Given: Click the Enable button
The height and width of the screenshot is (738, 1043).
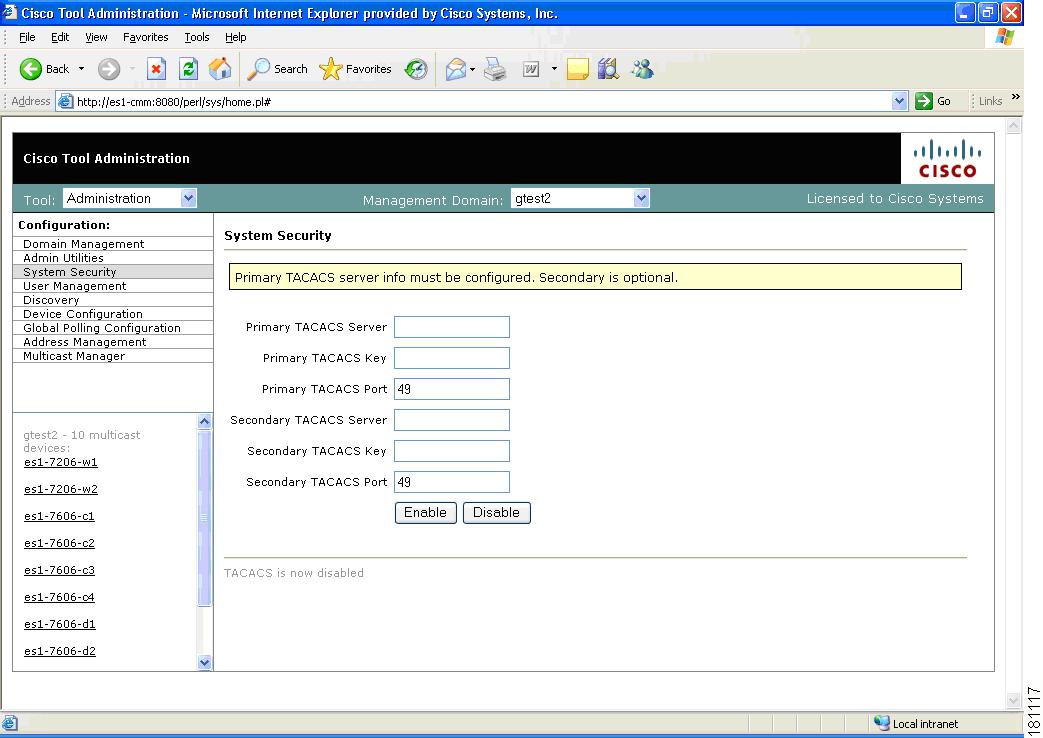Looking at the screenshot, I should click(426, 512).
